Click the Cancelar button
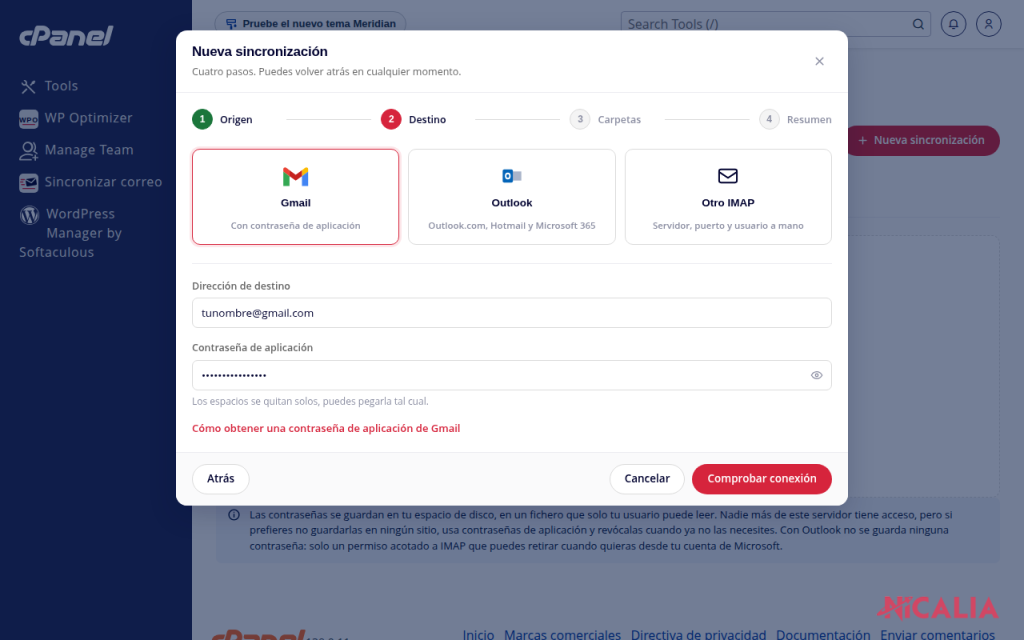 [647, 479]
